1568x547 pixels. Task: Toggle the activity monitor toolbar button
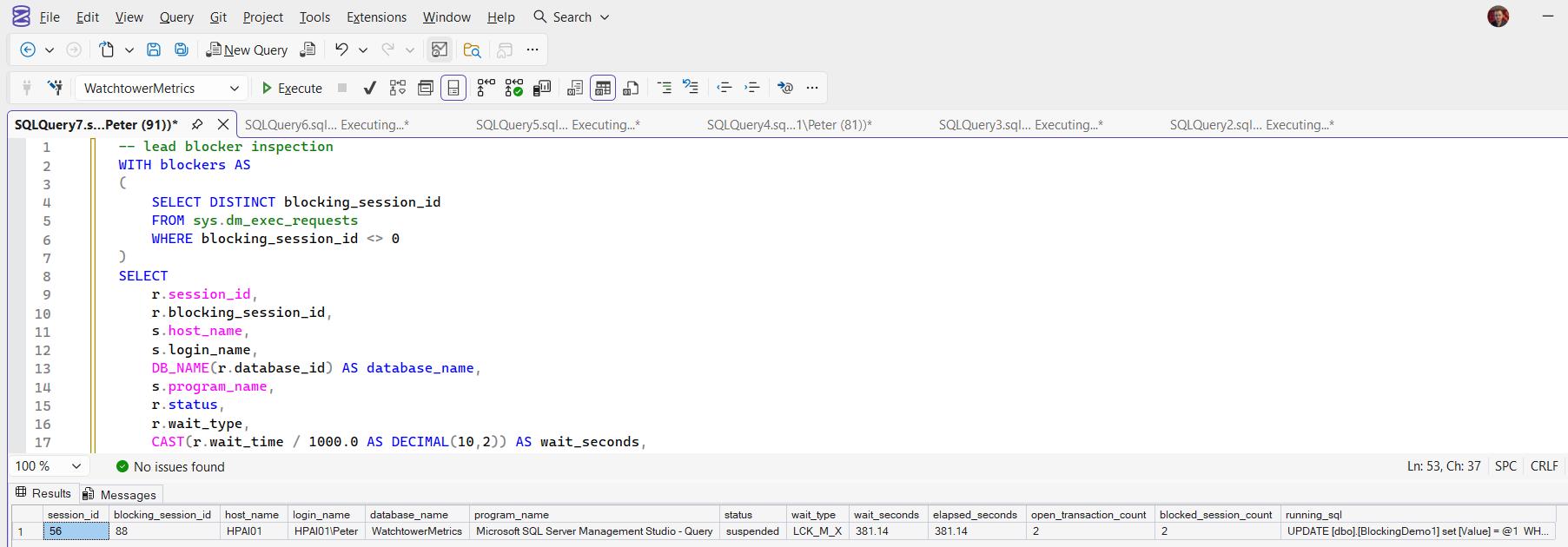click(x=440, y=49)
